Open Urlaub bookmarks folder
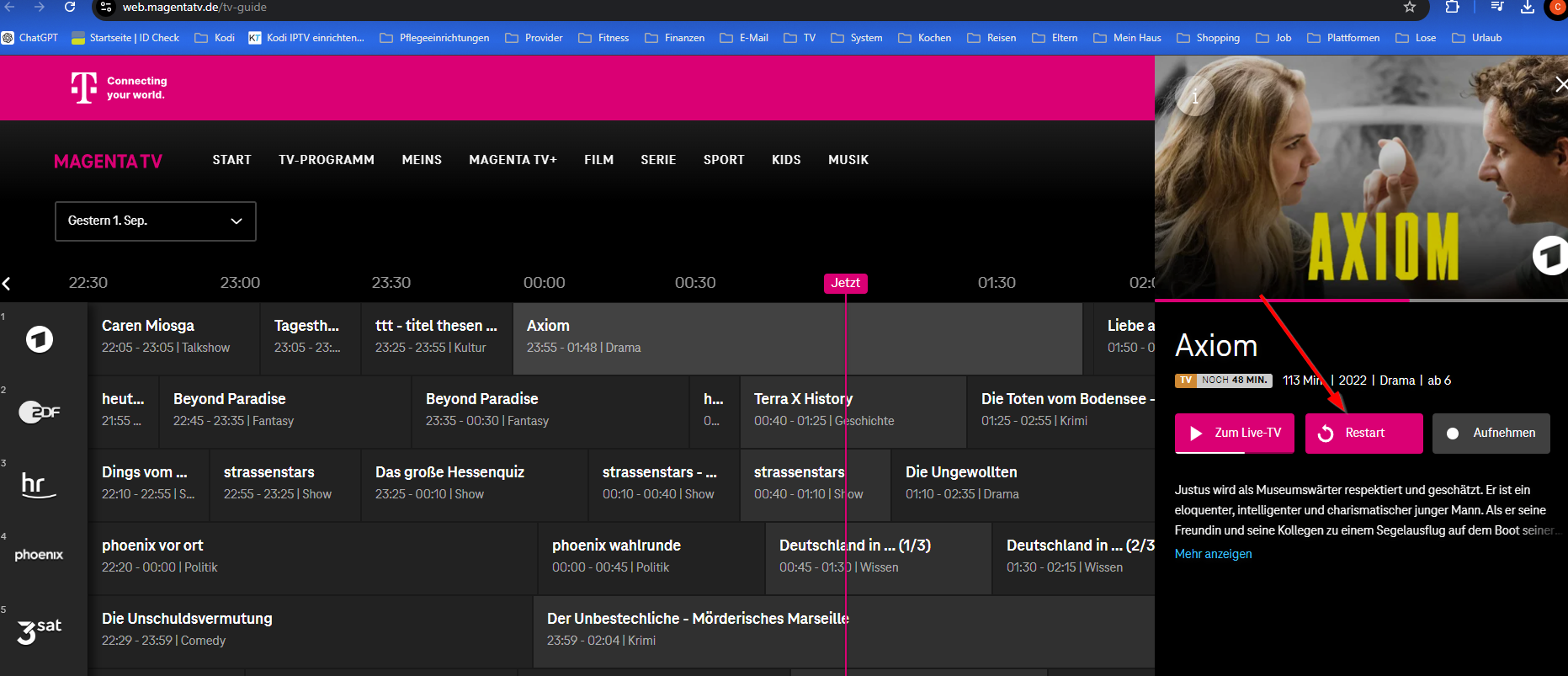 [x=1477, y=38]
